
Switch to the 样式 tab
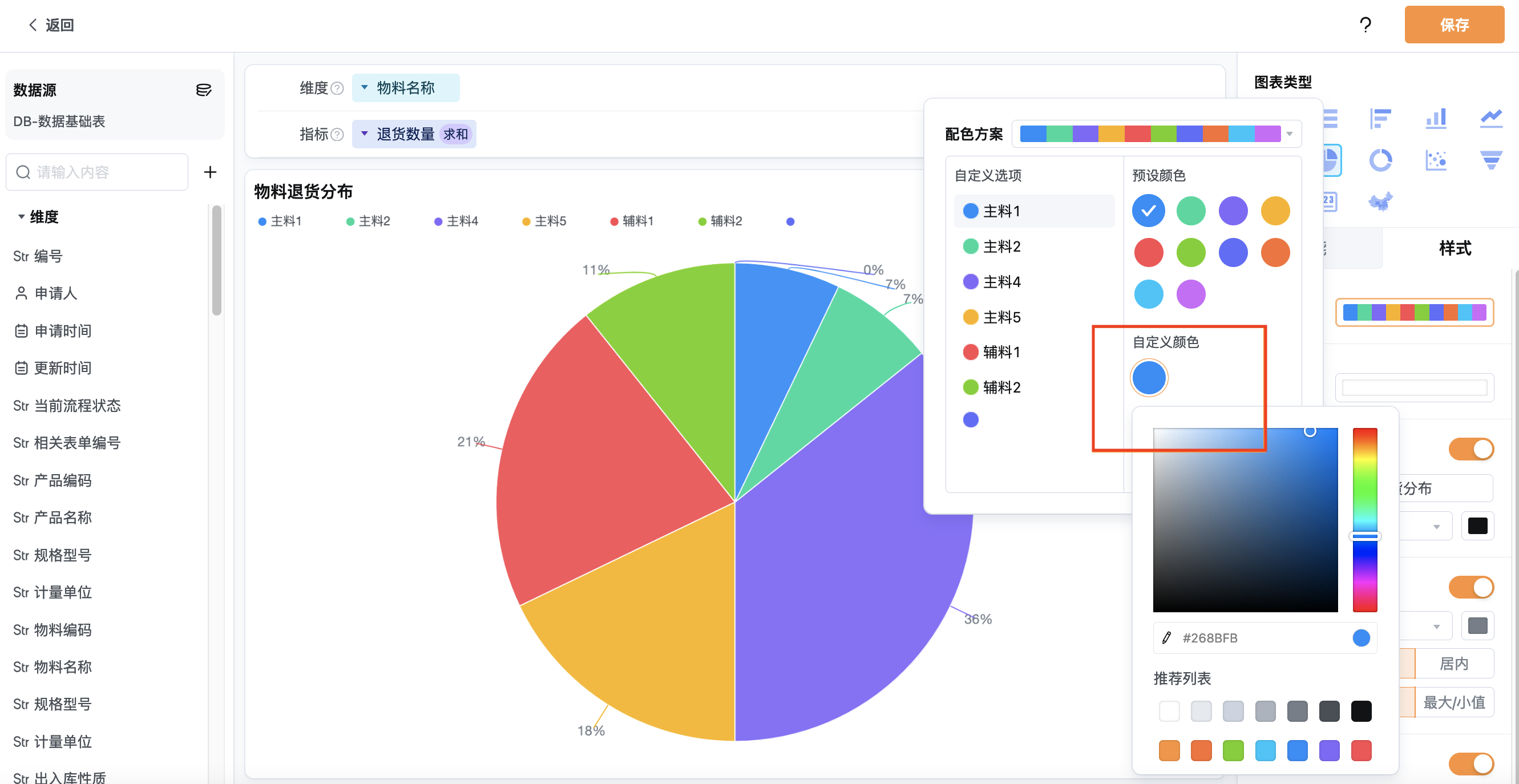tap(1454, 248)
